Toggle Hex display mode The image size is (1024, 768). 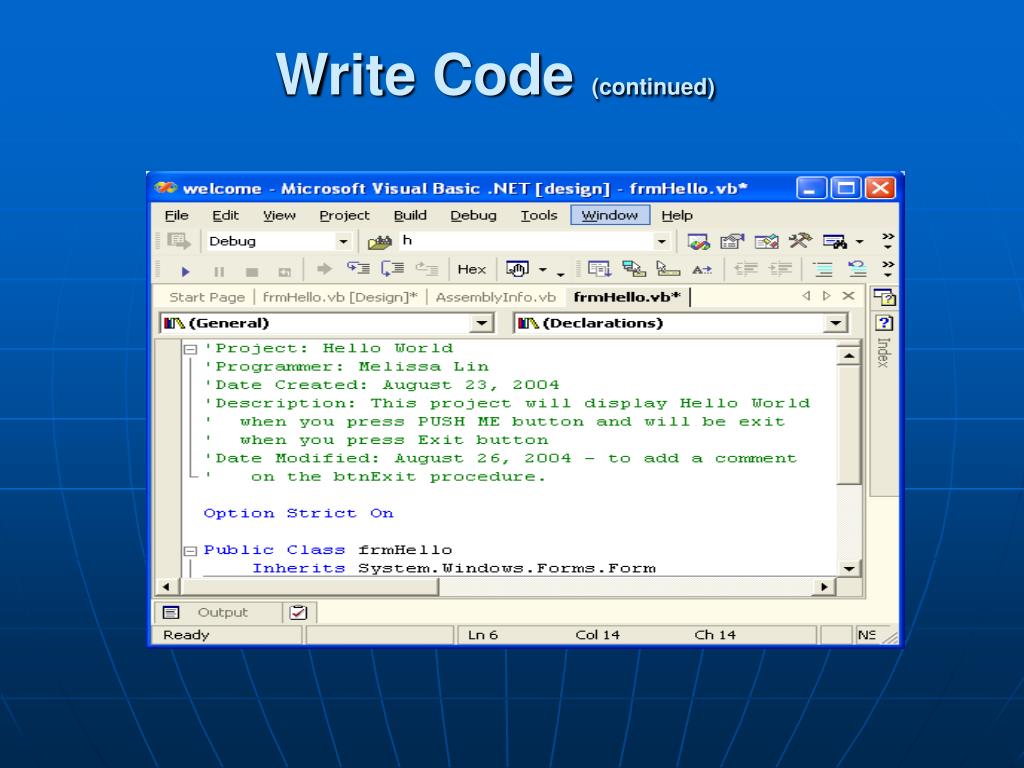[472, 269]
